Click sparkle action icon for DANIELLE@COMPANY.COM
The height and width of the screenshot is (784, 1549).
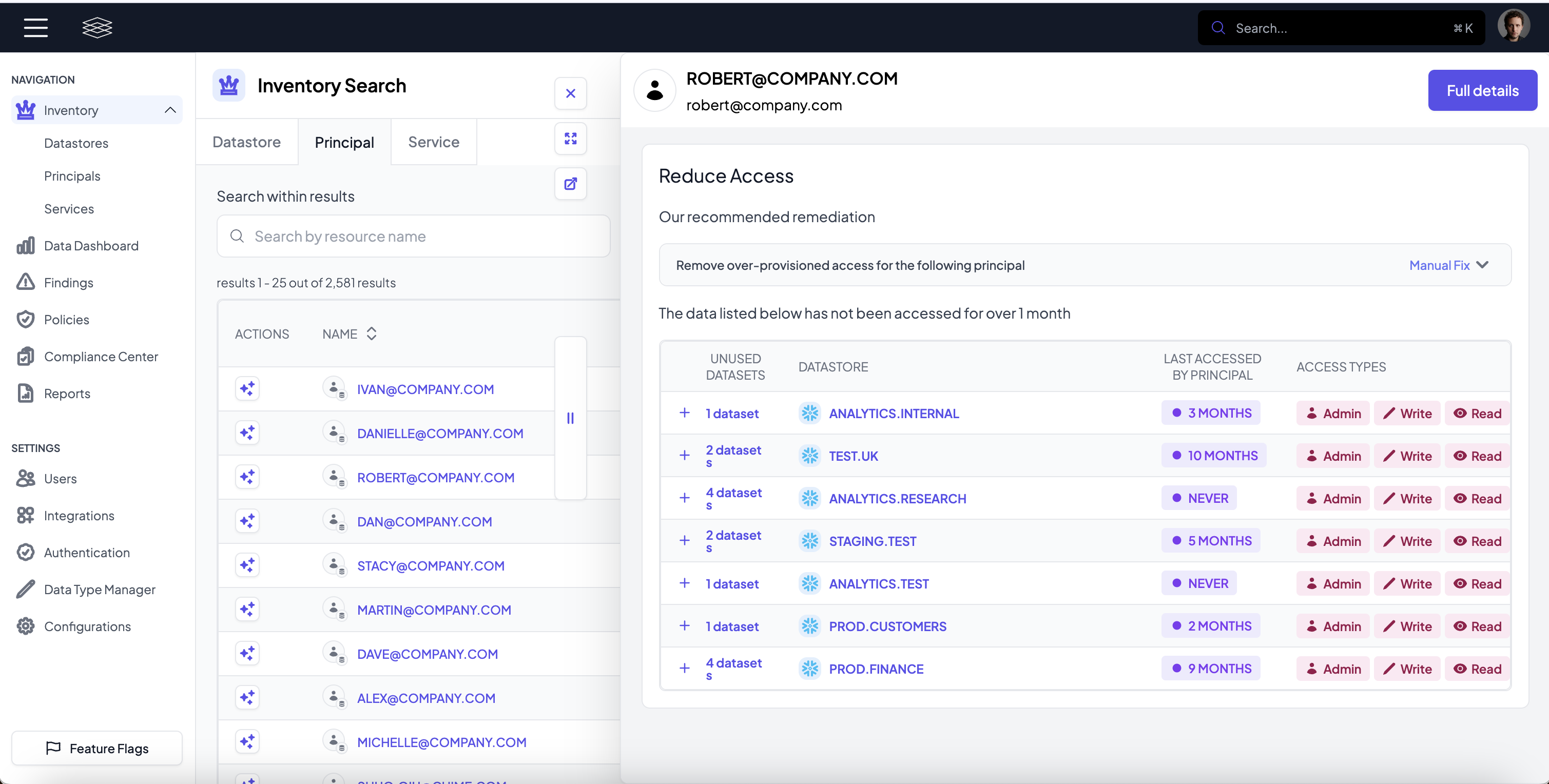247,433
